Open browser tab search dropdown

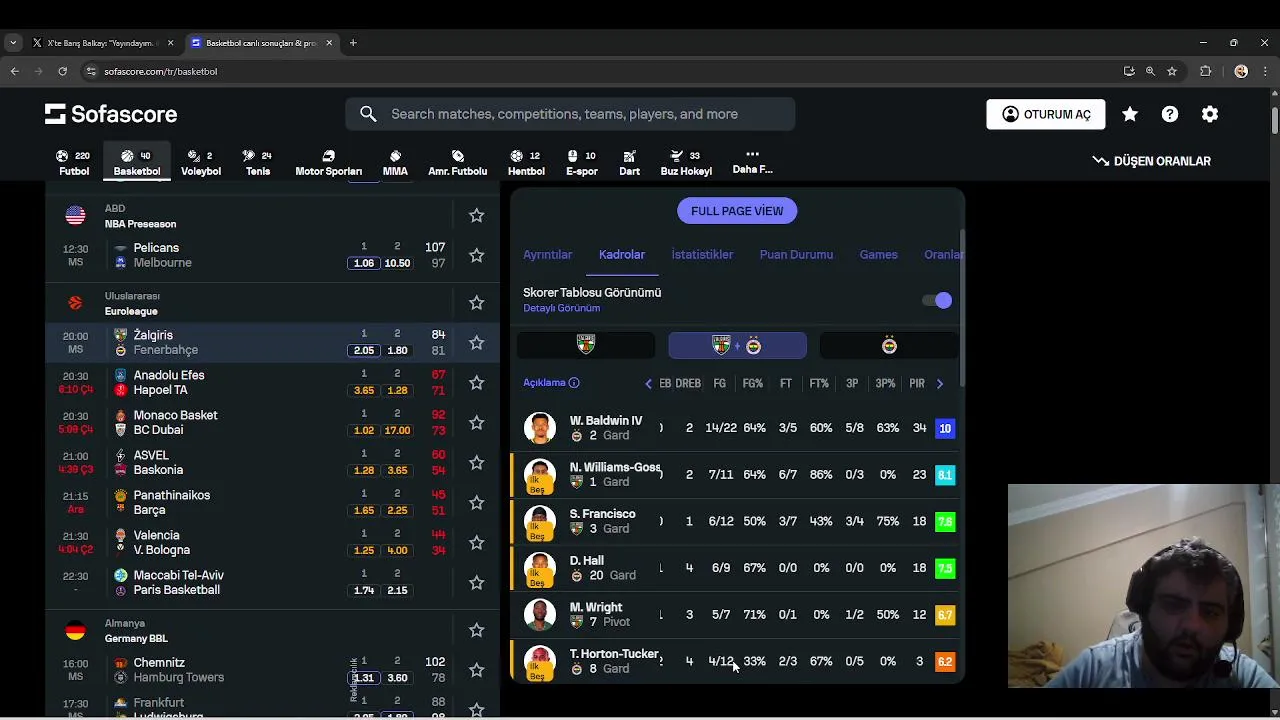12,43
